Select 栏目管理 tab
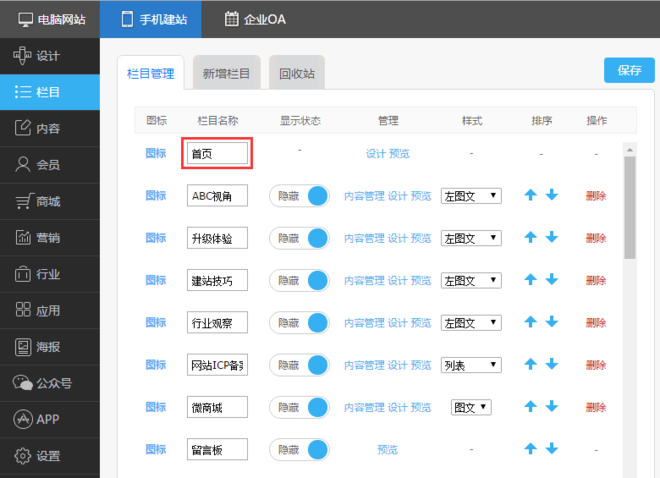 point(151,74)
